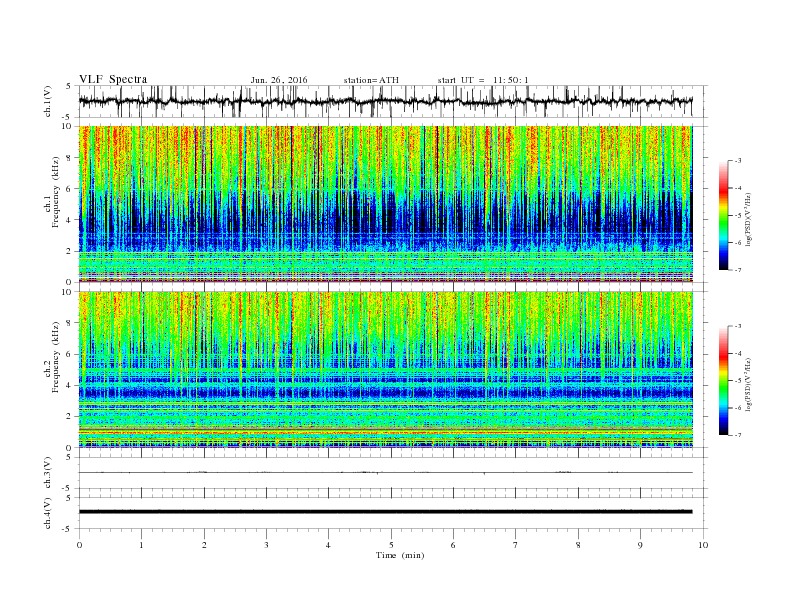792x612 pixels.
Task: Select the date text "Jun. 26, 2016"
Action: (279, 80)
